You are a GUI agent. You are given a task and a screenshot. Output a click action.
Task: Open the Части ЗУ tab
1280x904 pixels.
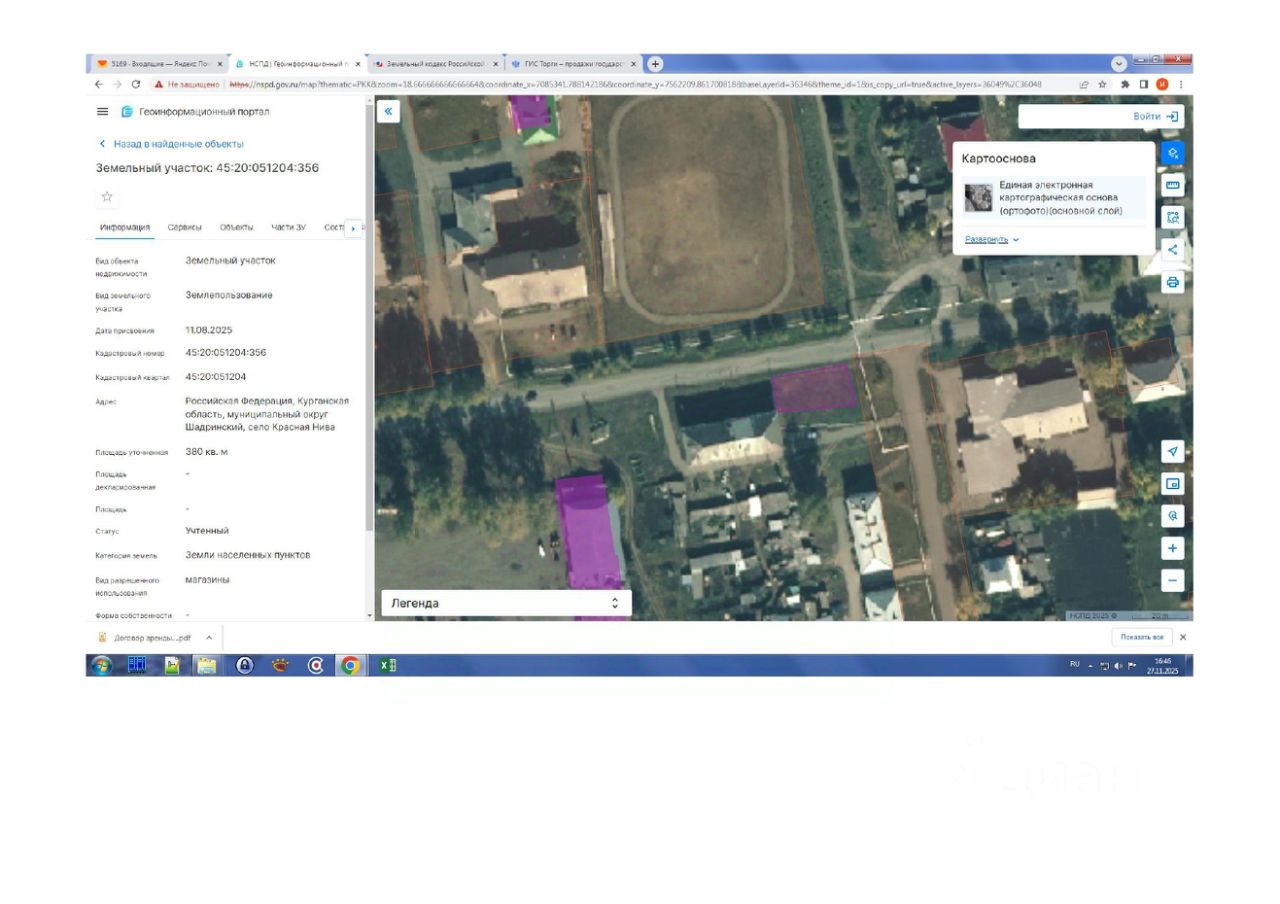[288, 228]
